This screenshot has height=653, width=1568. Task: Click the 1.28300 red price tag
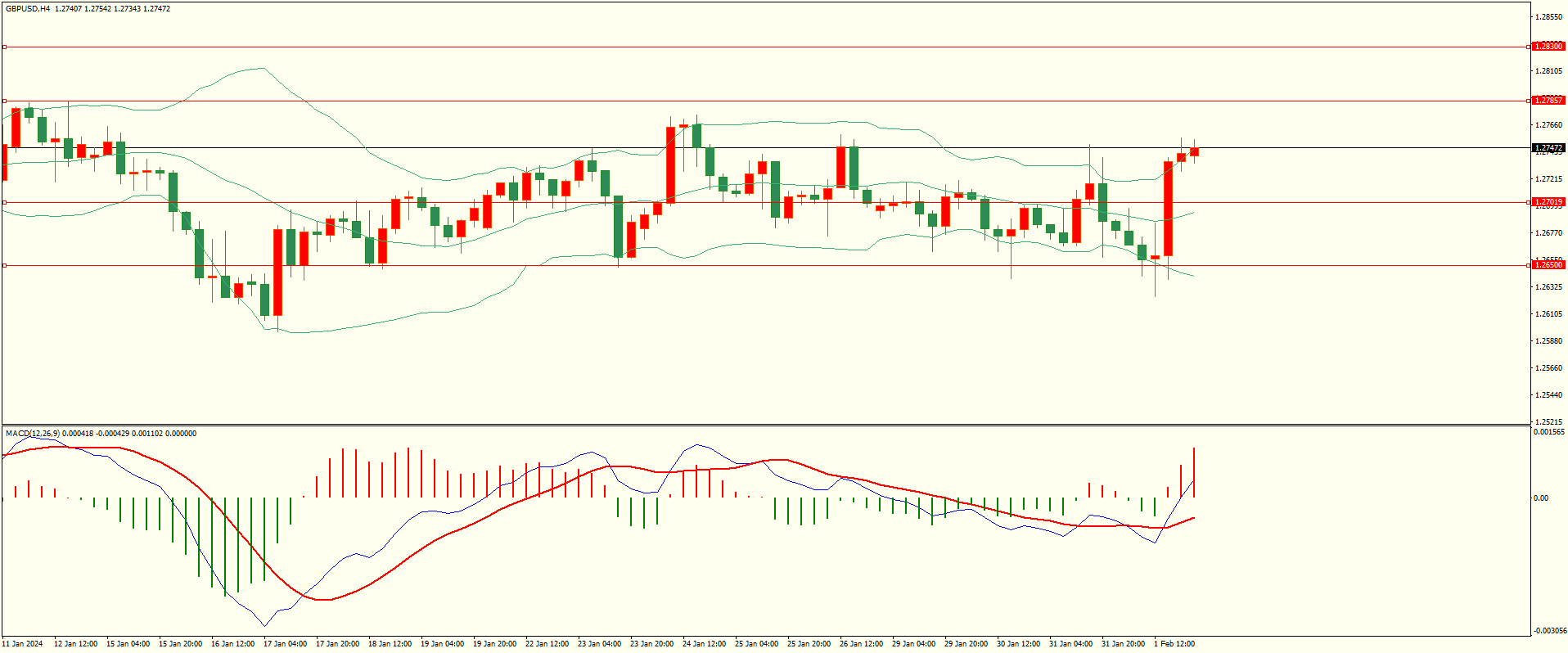coord(1548,47)
